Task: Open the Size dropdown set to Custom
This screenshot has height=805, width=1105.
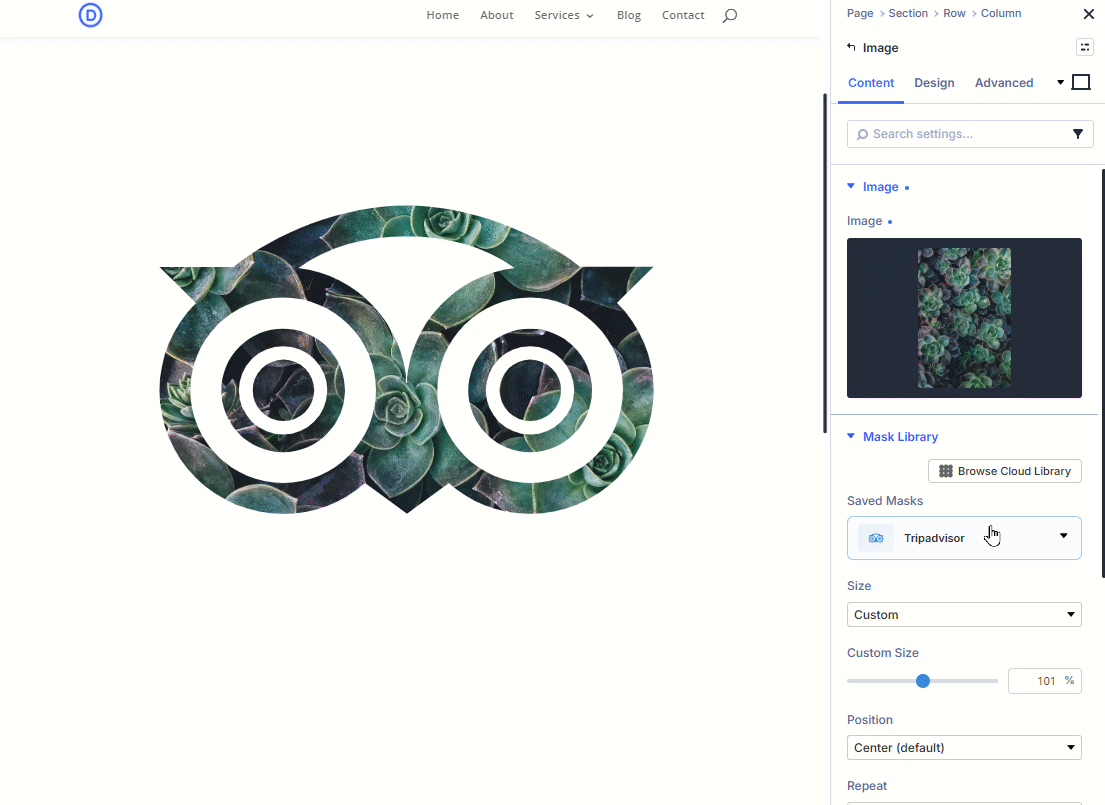Action: coord(964,615)
